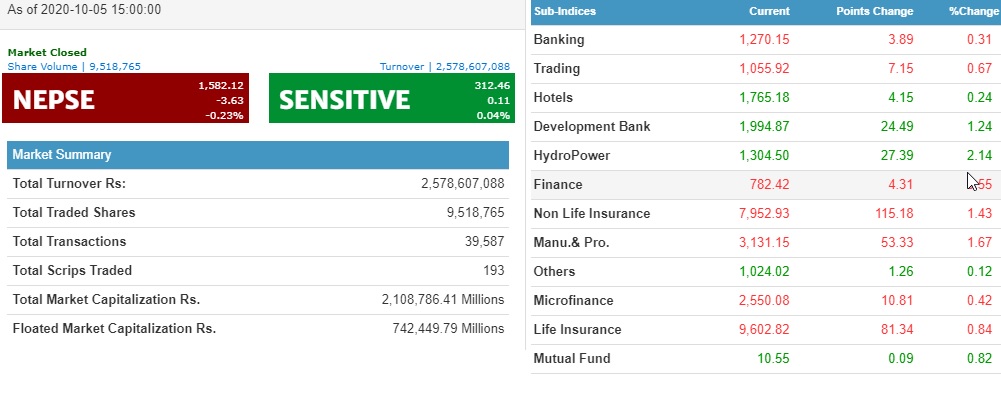The width and height of the screenshot is (1001, 402).
Task: Click the Market Summary header
Action: click(258, 155)
